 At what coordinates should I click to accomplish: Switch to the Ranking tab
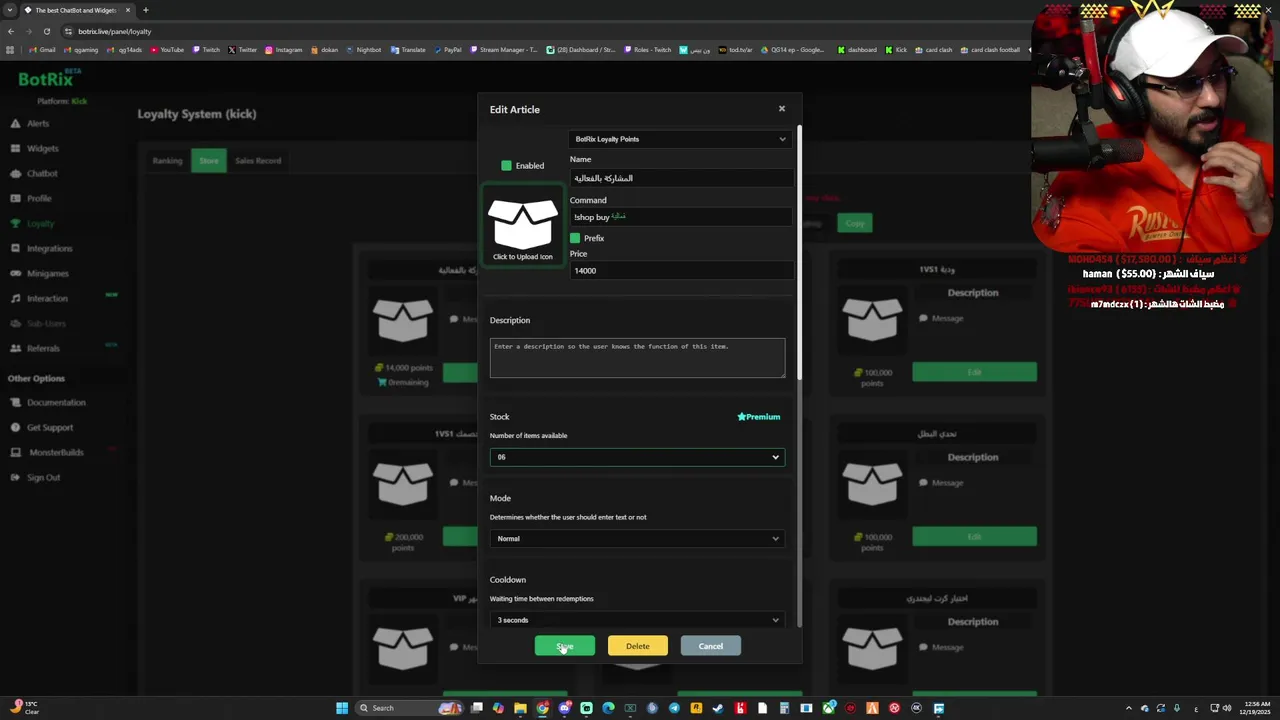click(x=167, y=160)
